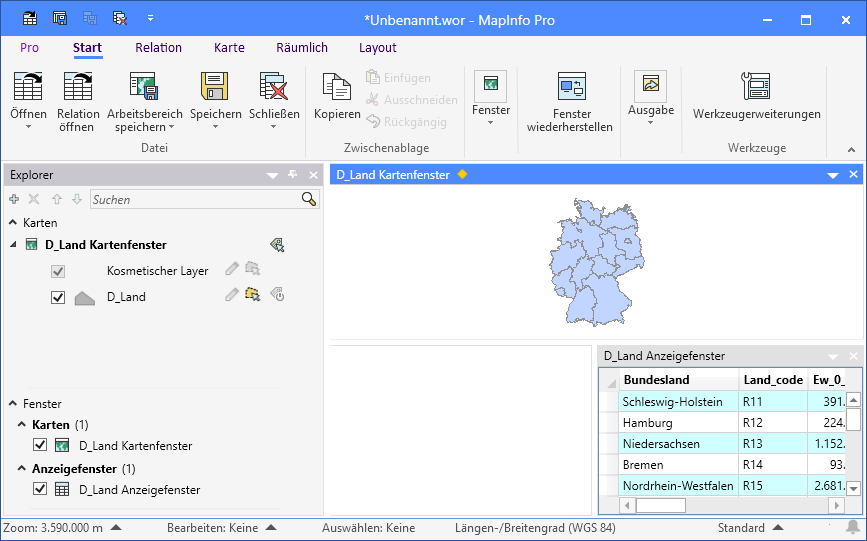Click auto-label icon for D_Land layer
The image size is (867, 541).
277,294
